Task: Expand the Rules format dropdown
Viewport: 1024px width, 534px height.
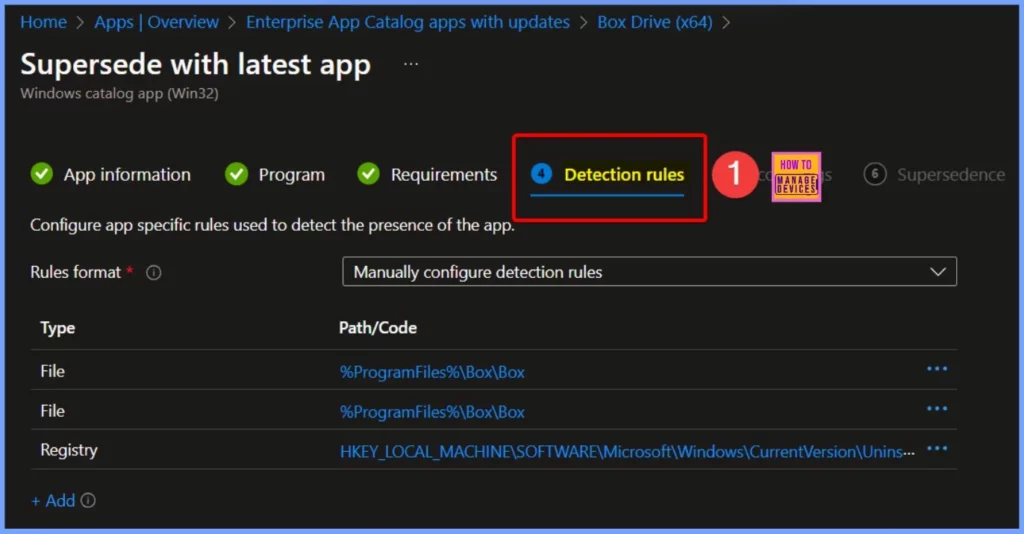Action: [649, 272]
